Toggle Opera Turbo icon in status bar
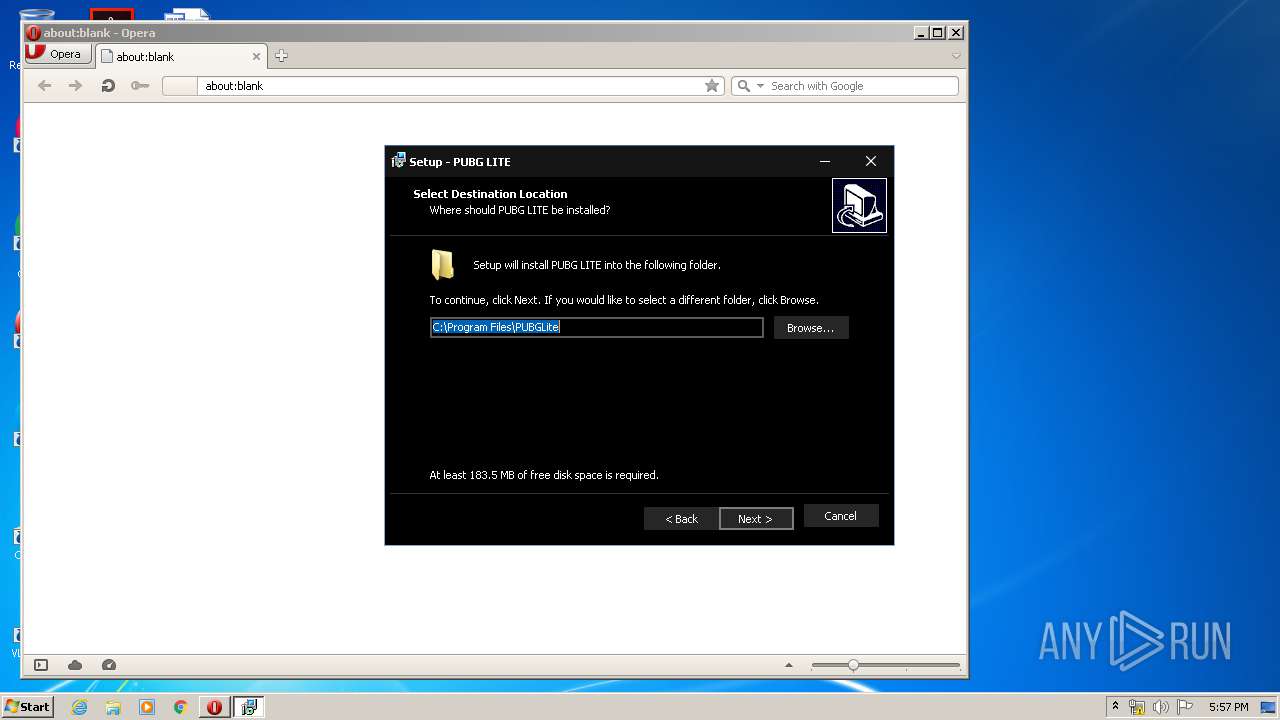Image resolution: width=1280 pixels, height=720 pixels. (109, 665)
